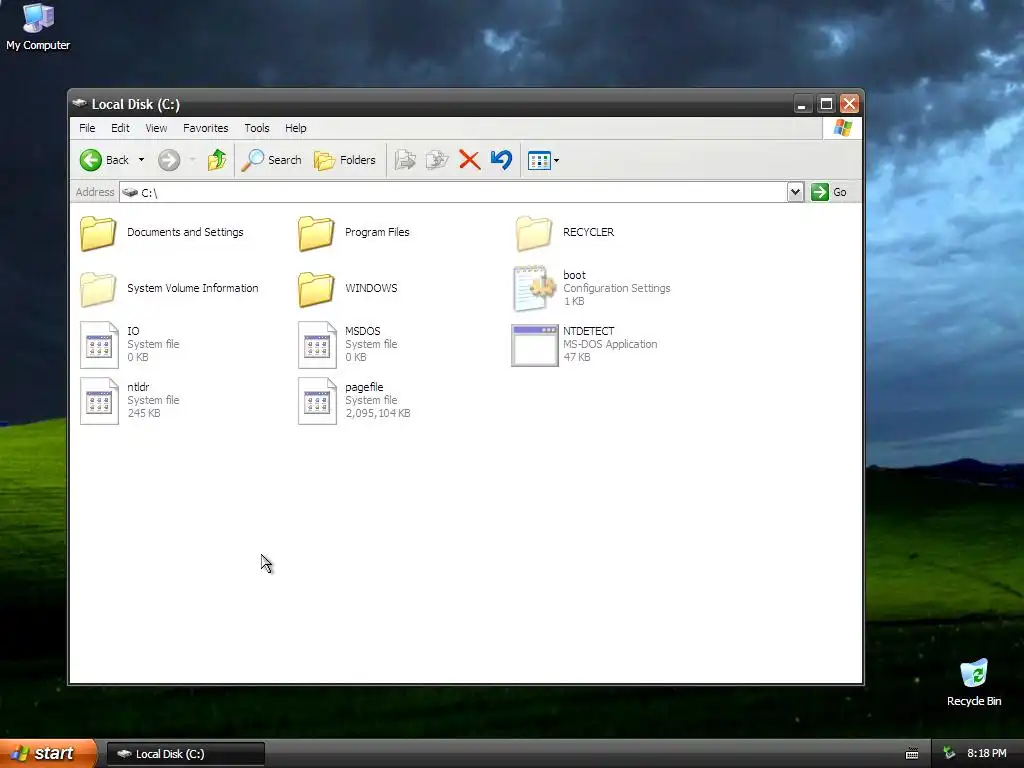
Task: Maximize the Local Disk (C:) window
Action: point(826,103)
